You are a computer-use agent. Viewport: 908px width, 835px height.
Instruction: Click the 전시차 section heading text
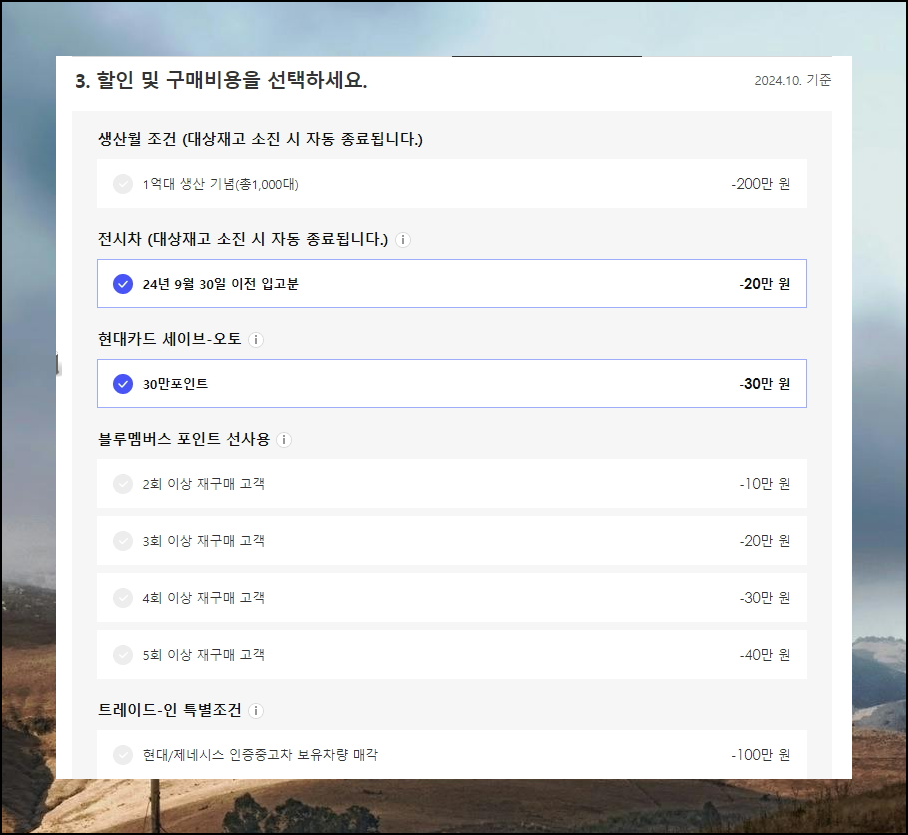243,239
